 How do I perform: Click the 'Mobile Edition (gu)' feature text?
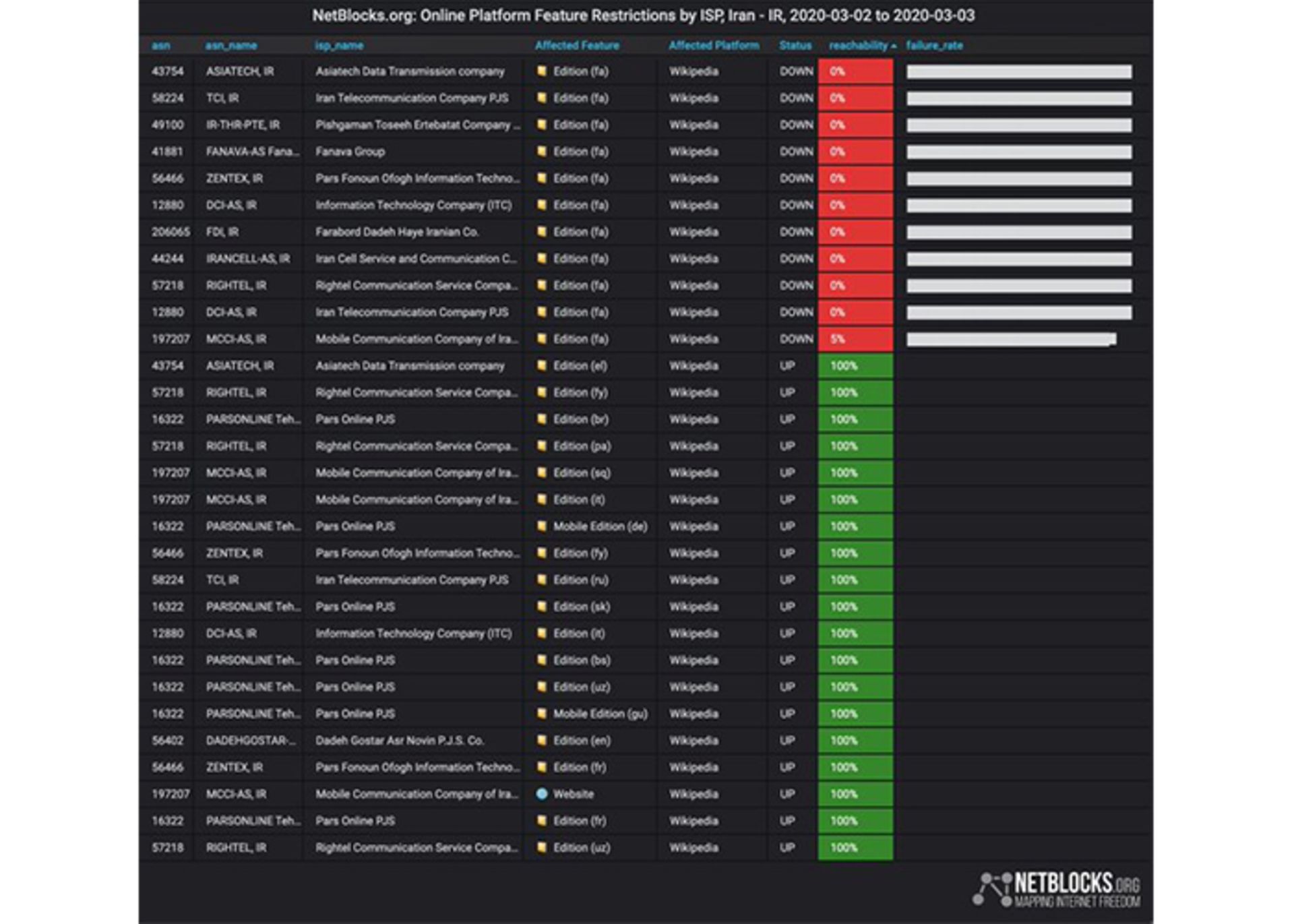[600, 714]
